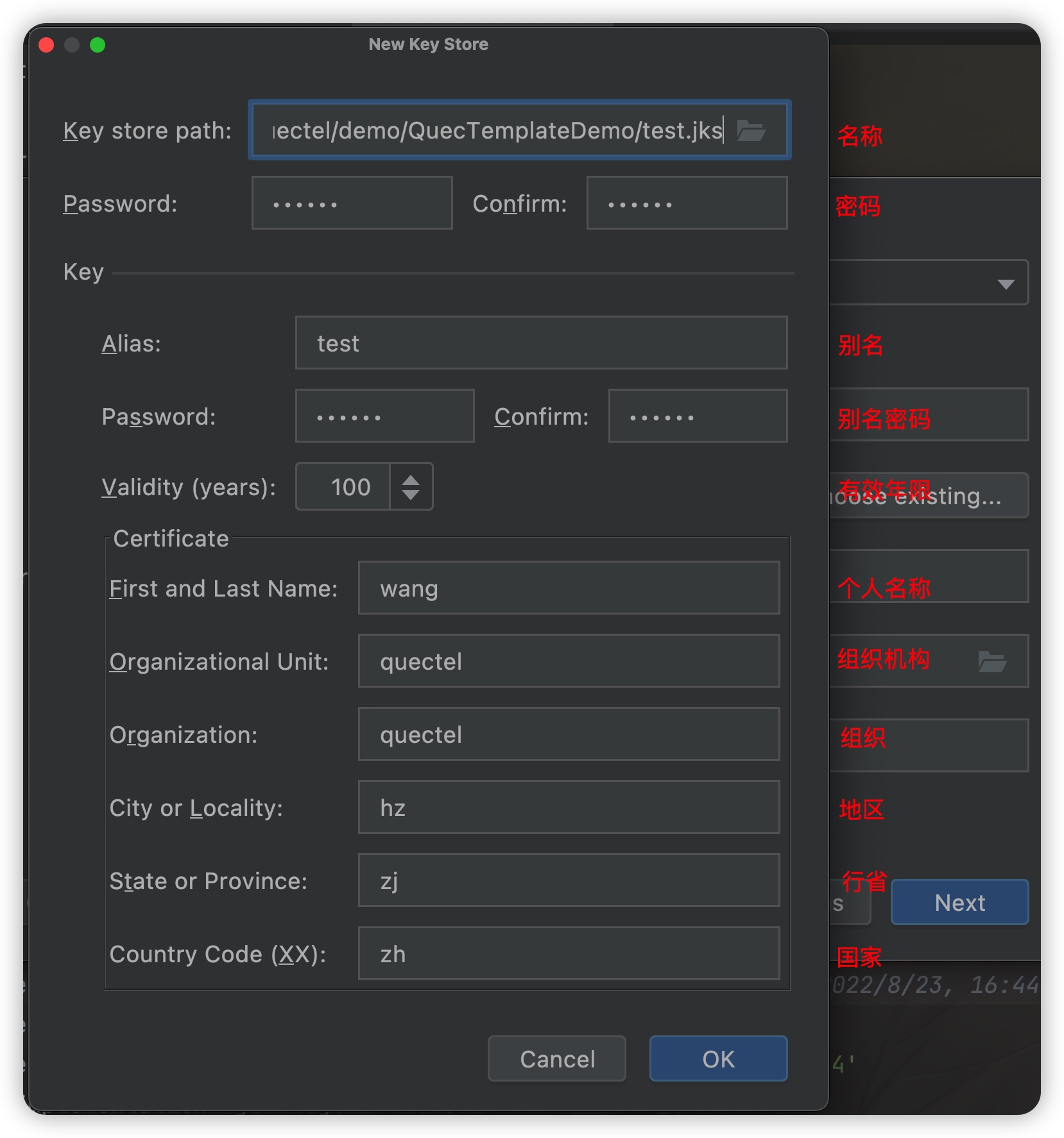This screenshot has height=1138, width=1064.
Task: Focus the Key store path field
Action: point(520,130)
